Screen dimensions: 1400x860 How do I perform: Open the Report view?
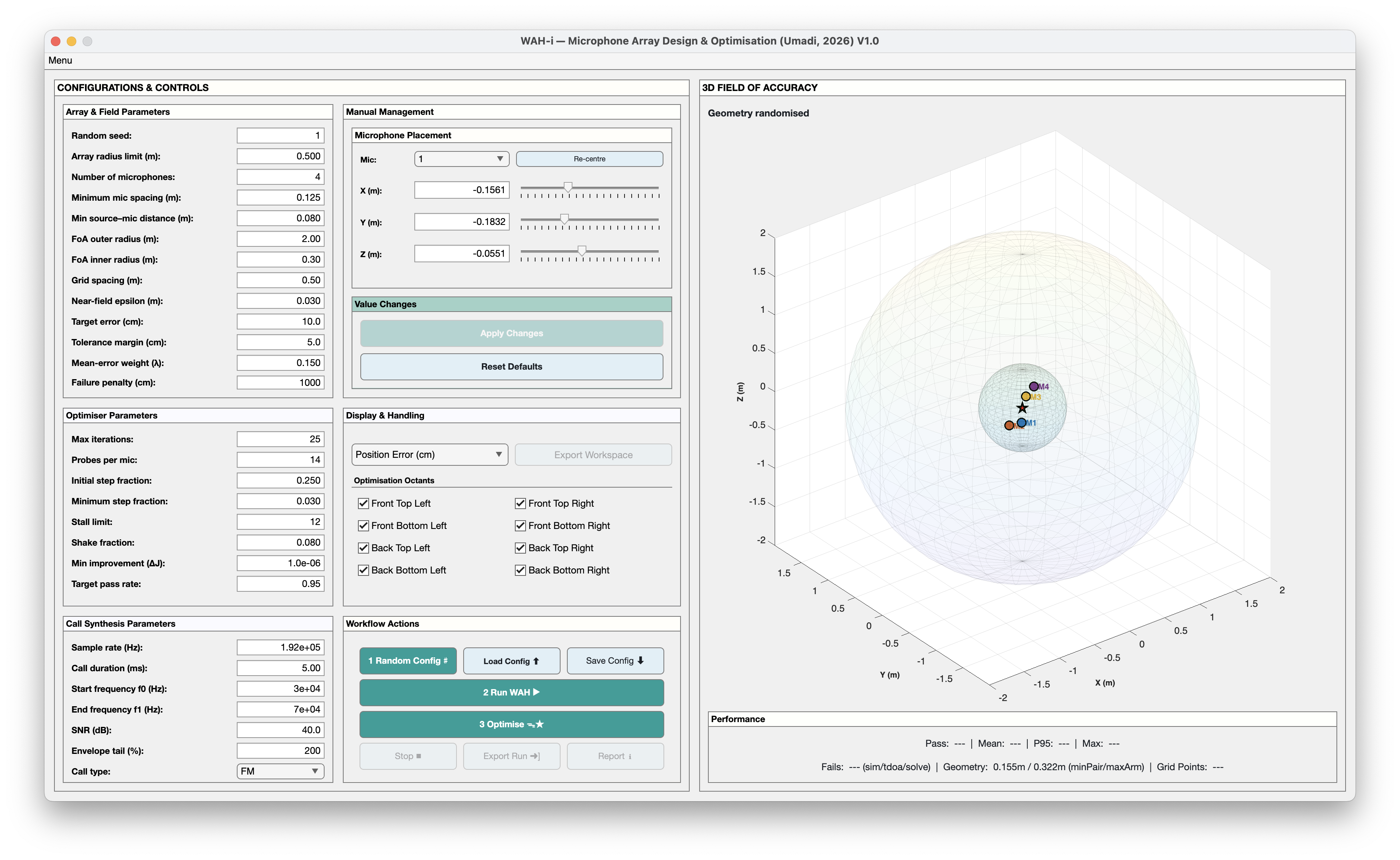click(615, 756)
